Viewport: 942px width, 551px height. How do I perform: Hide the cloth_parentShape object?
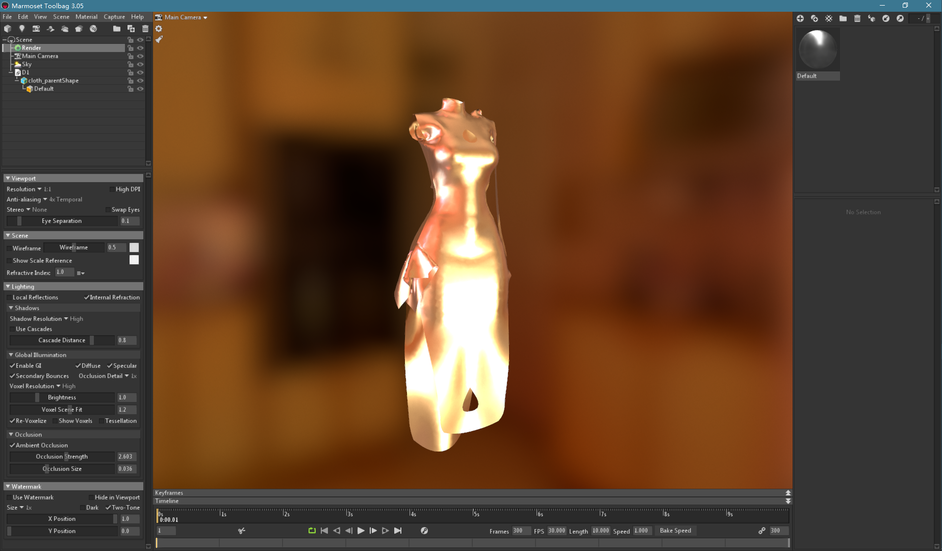pyautogui.click(x=140, y=81)
